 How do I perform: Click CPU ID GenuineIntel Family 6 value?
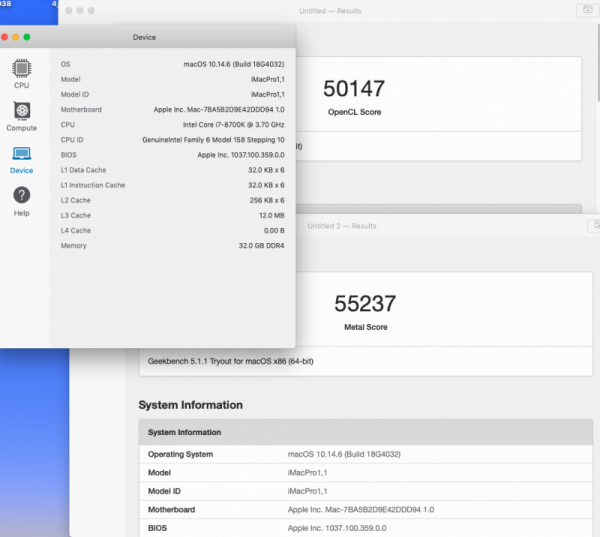pyautogui.click(x=213, y=140)
